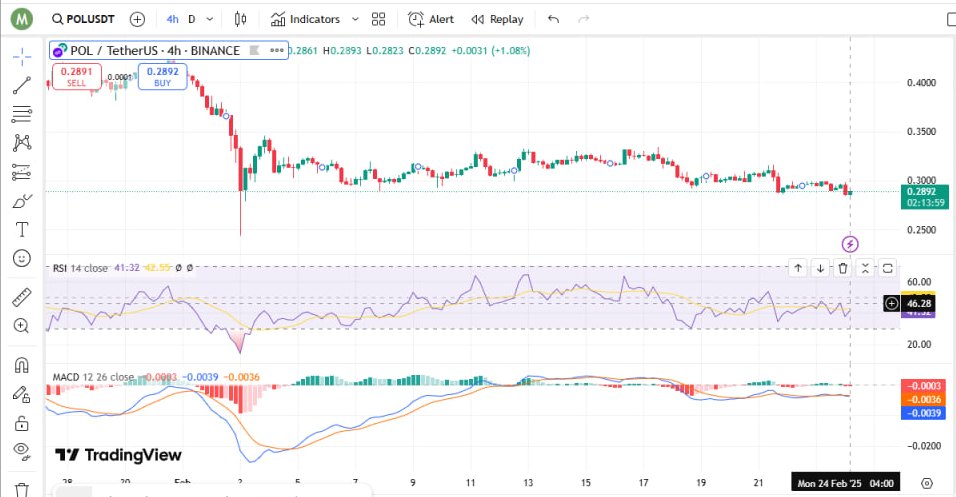Remove drawings with the trash icon
This screenshot has width=956, height=497.
pos(22,490)
